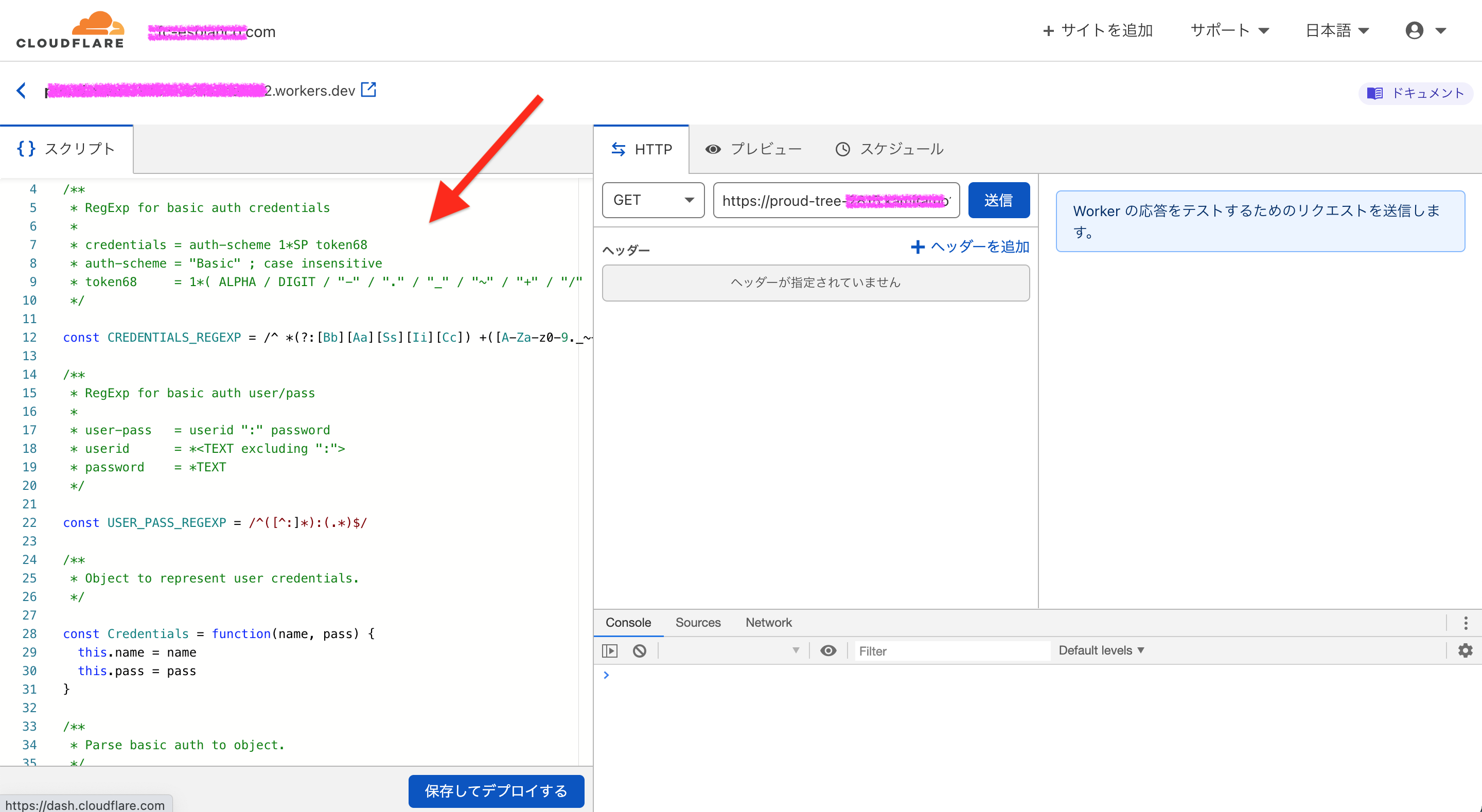The width and height of the screenshot is (1482, 812).
Task: Open the DevTools three-dot menu
Action: pos(1466,623)
